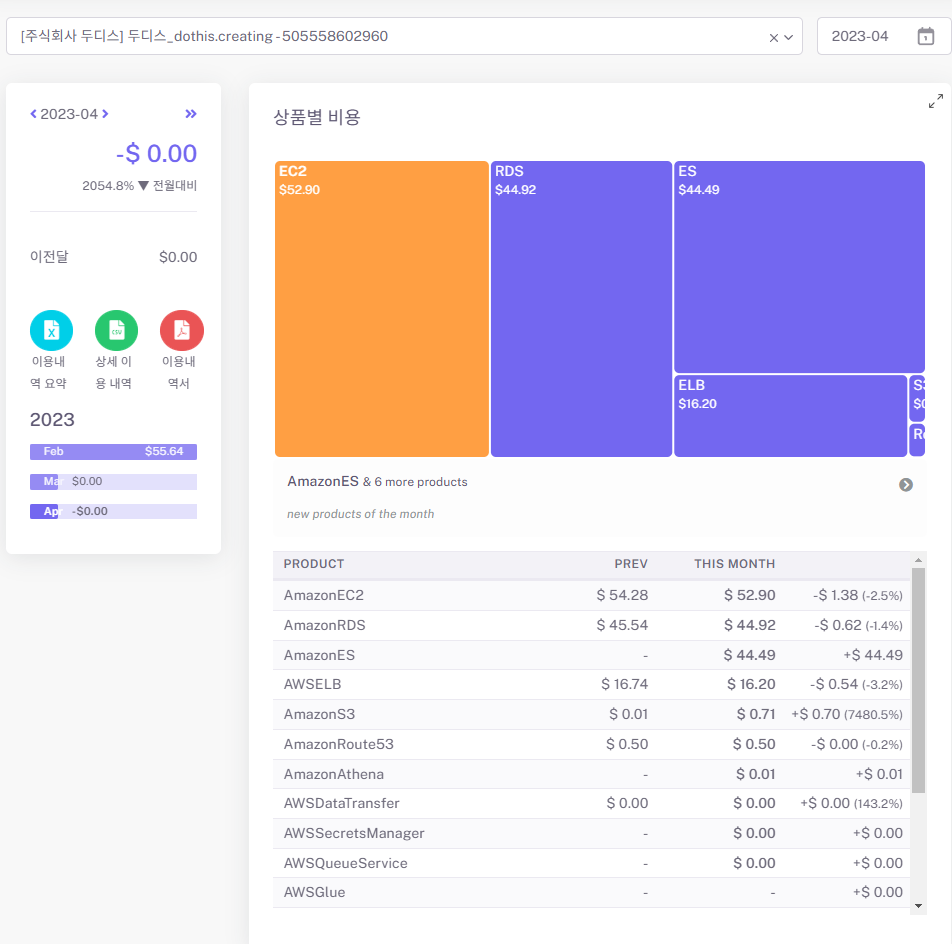952x944 pixels.
Task: Select the AWSELB row
Action: 591,685
